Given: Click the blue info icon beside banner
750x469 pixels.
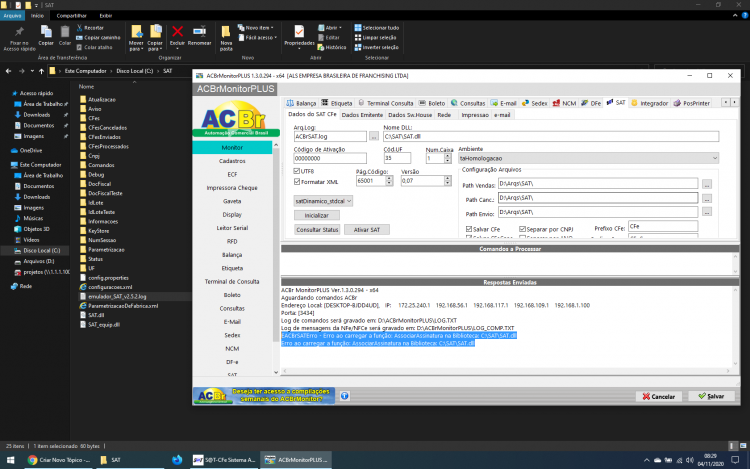Looking at the screenshot, I should tap(344, 396).
